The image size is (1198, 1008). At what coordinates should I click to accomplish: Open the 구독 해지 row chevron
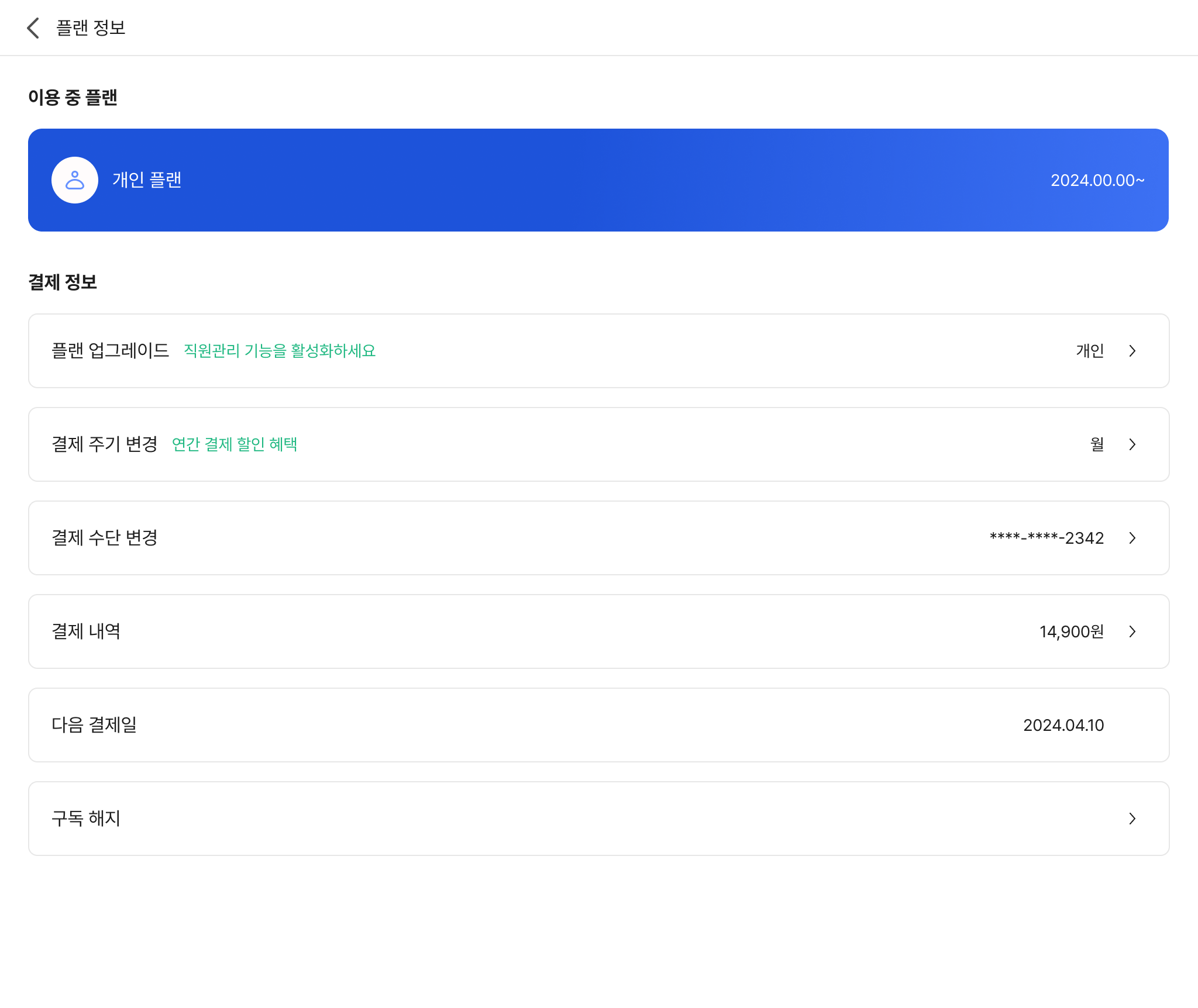tap(1132, 819)
